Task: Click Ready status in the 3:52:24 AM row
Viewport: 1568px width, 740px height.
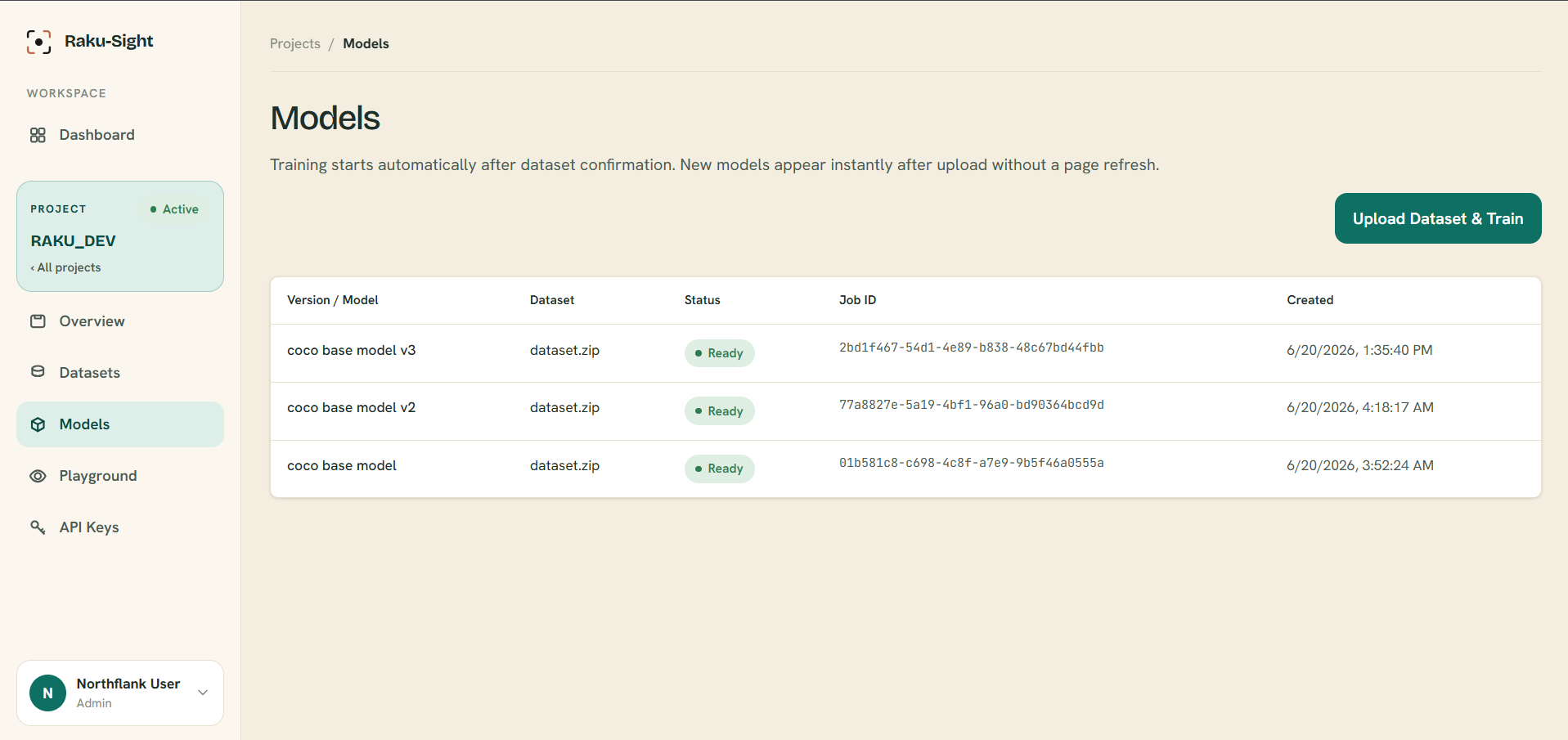Action: pyautogui.click(x=719, y=469)
